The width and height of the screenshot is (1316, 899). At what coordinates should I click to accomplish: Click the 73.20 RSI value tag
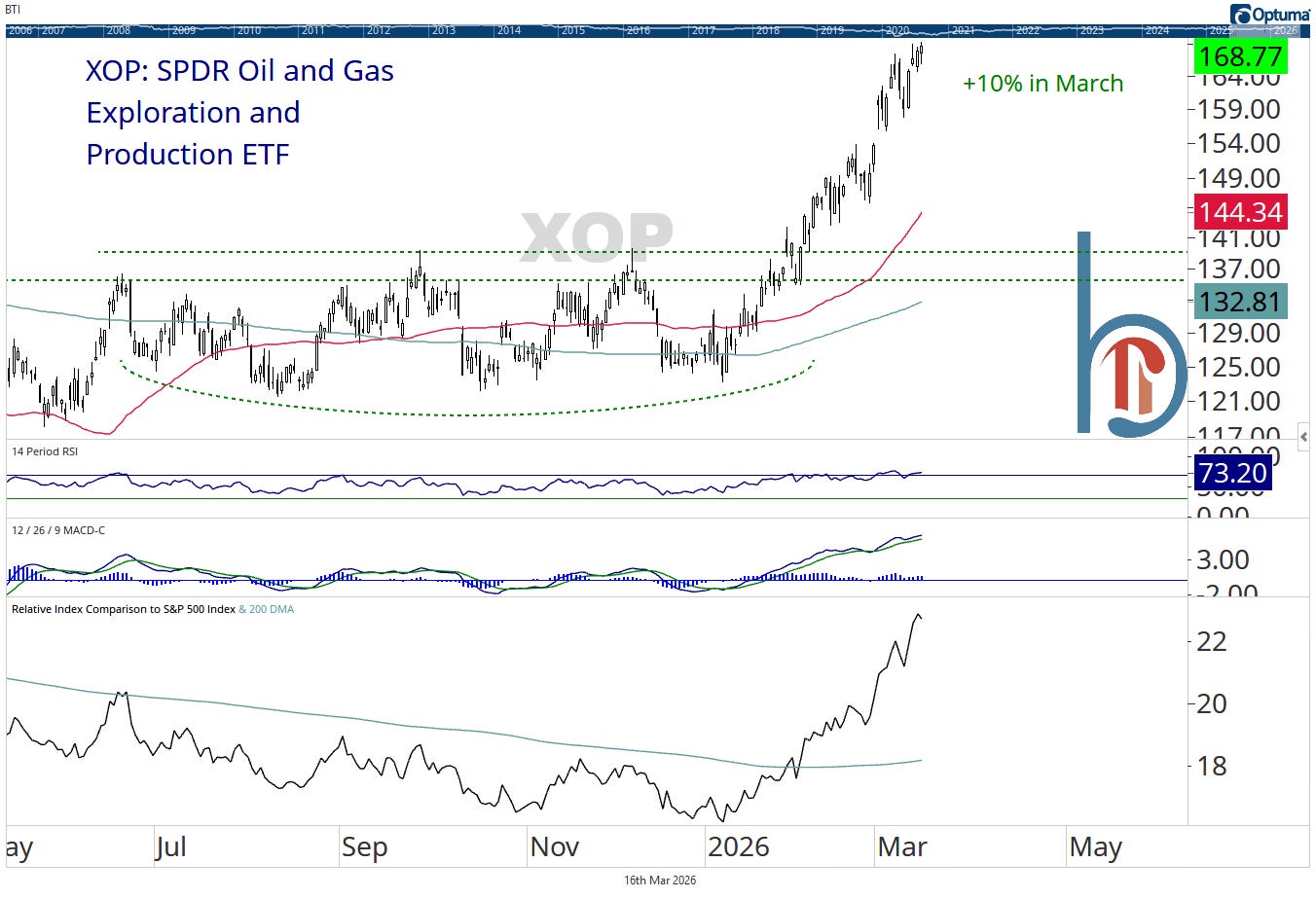pos(1232,473)
